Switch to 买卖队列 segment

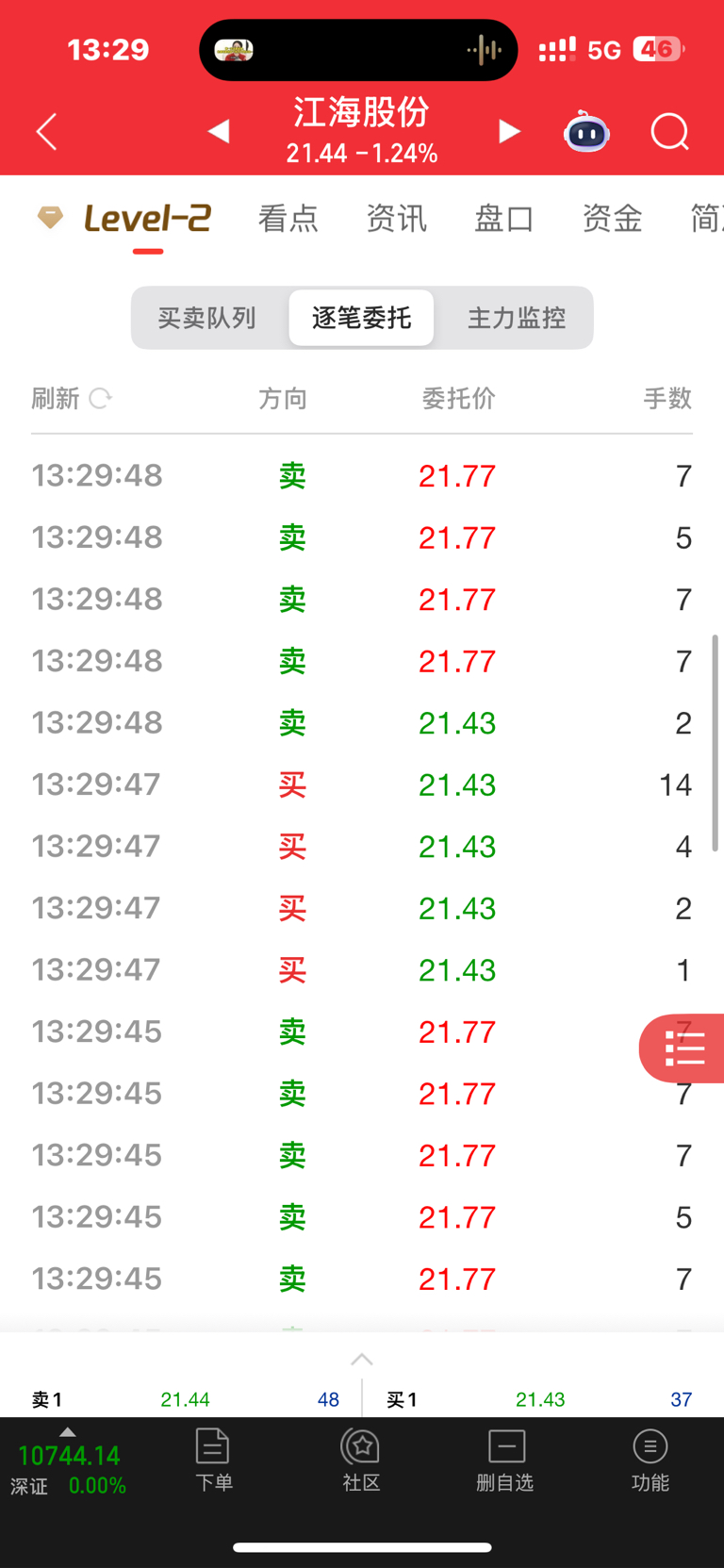(x=207, y=318)
